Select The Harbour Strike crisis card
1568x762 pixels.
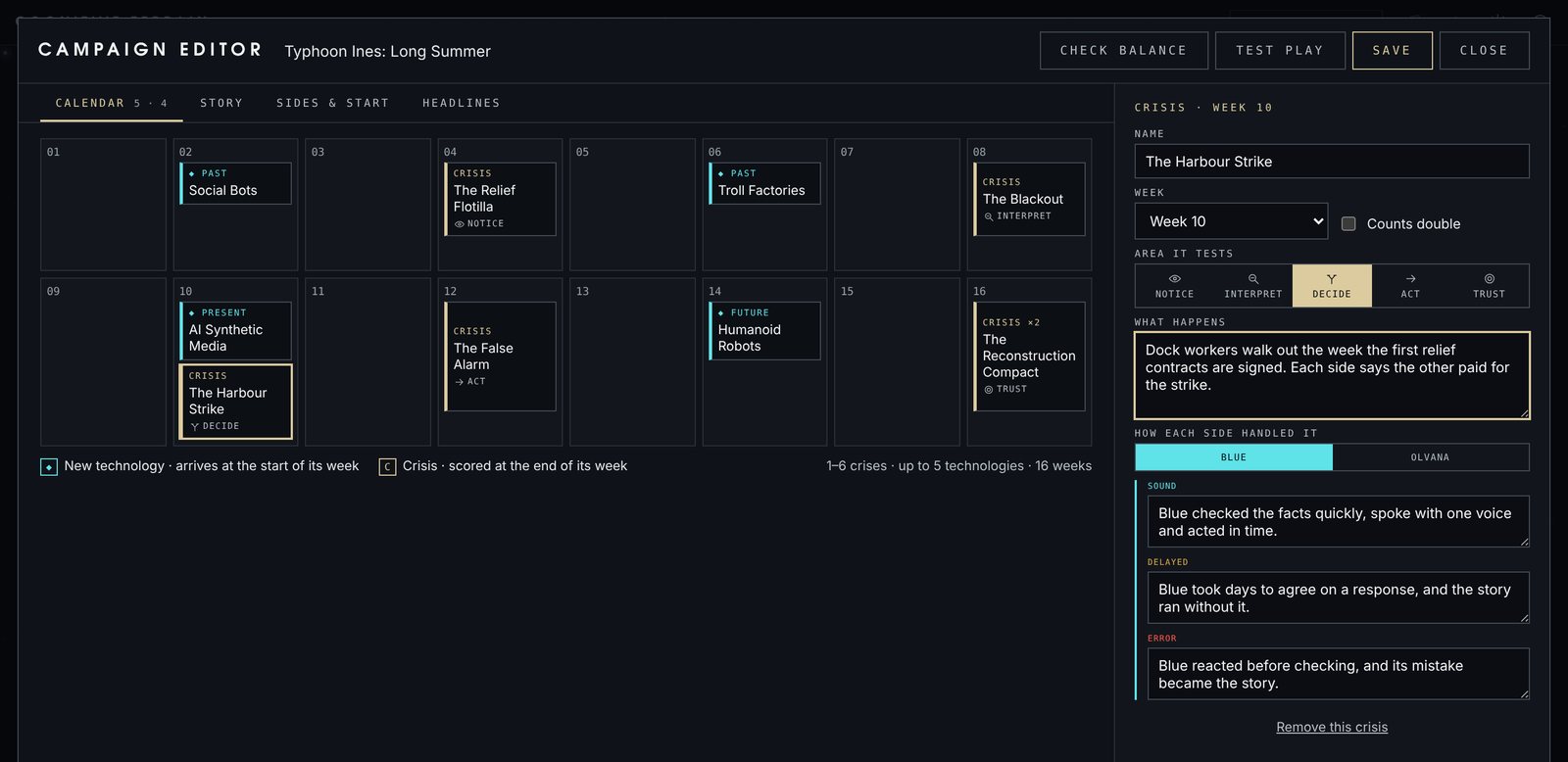[x=235, y=402]
